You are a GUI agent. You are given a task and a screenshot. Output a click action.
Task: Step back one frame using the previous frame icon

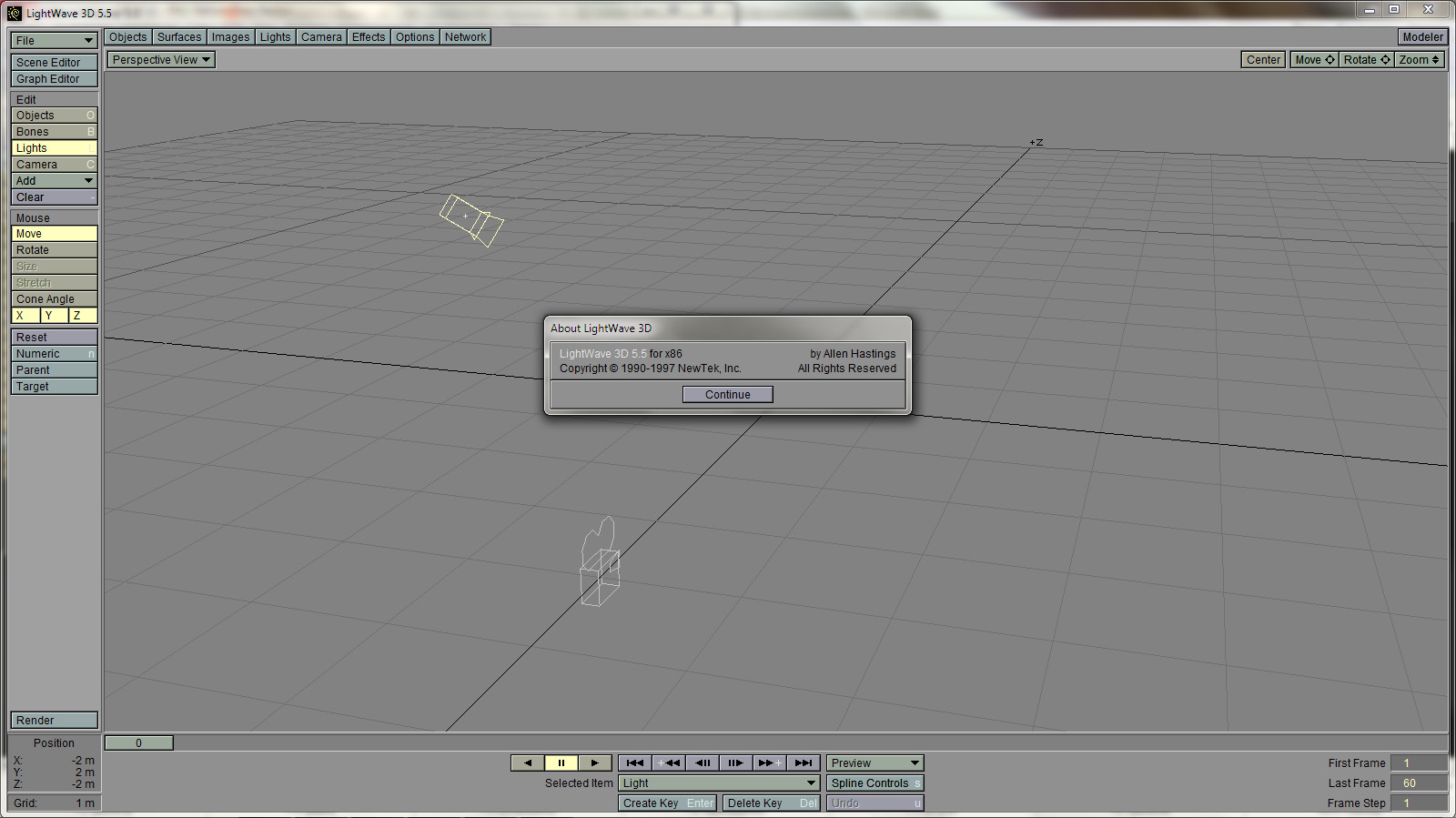(x=703, y=763)
